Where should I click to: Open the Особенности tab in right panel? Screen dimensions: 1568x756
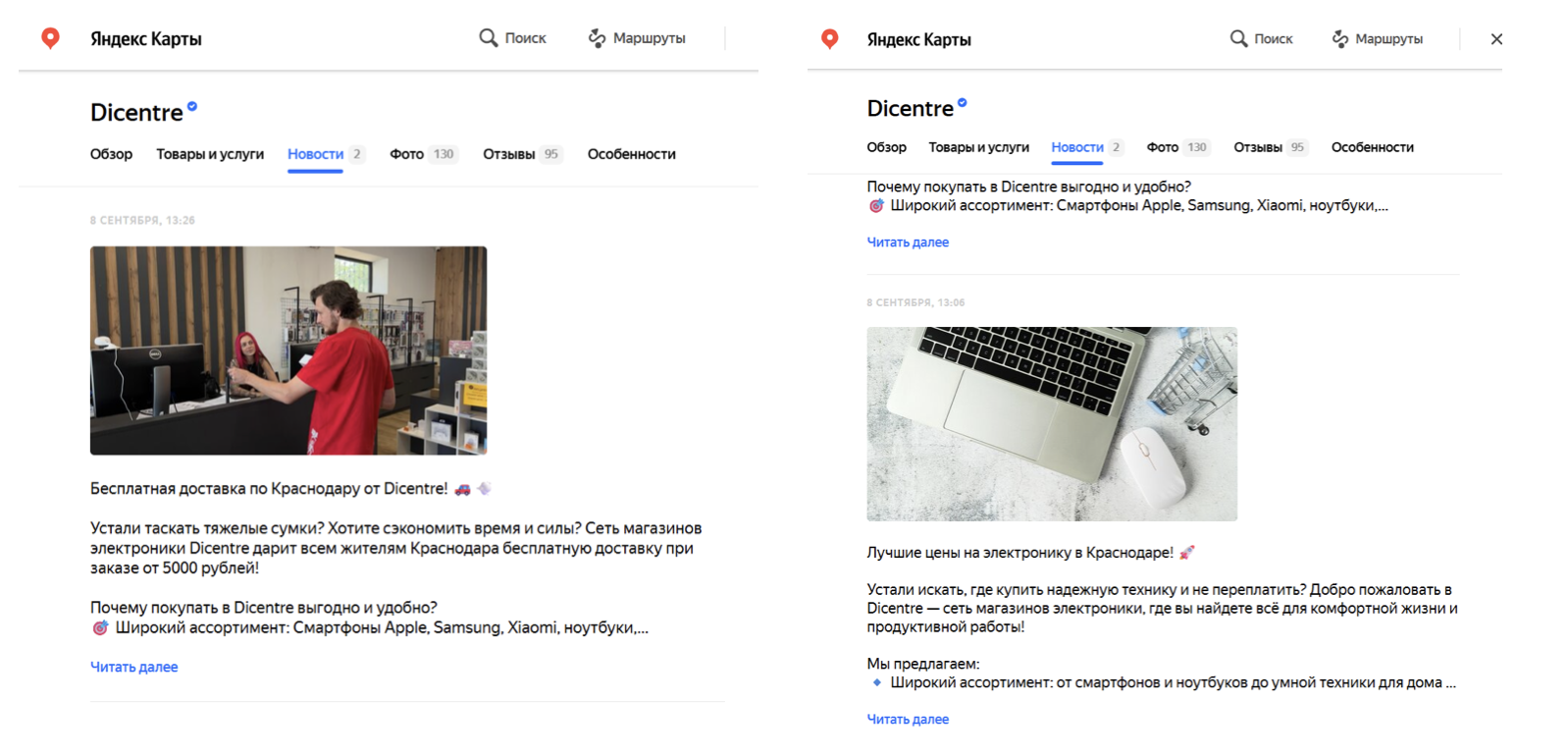coord(1372,147)
